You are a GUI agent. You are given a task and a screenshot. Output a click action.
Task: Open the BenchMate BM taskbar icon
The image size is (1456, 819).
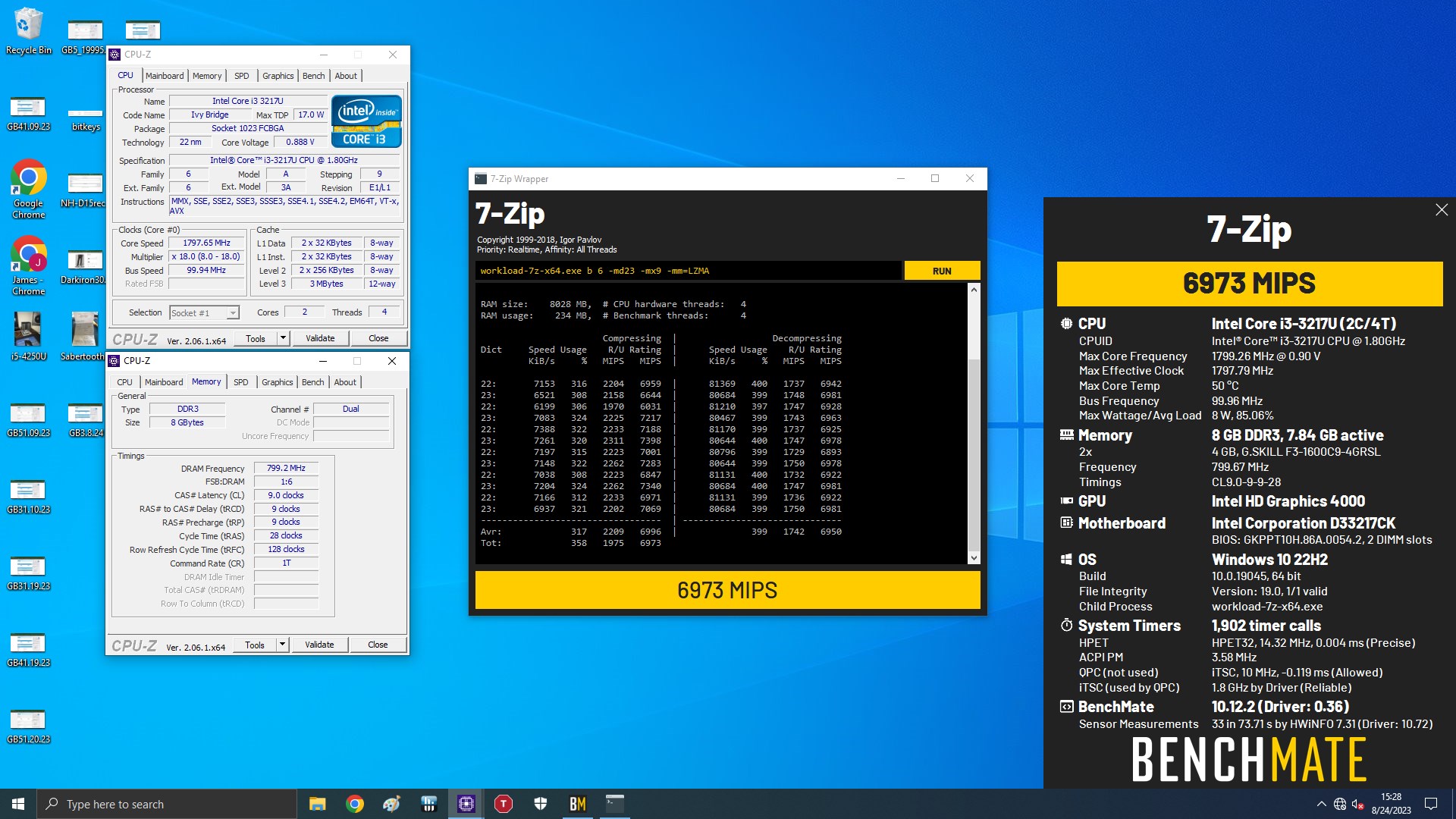tap(577, 804)
